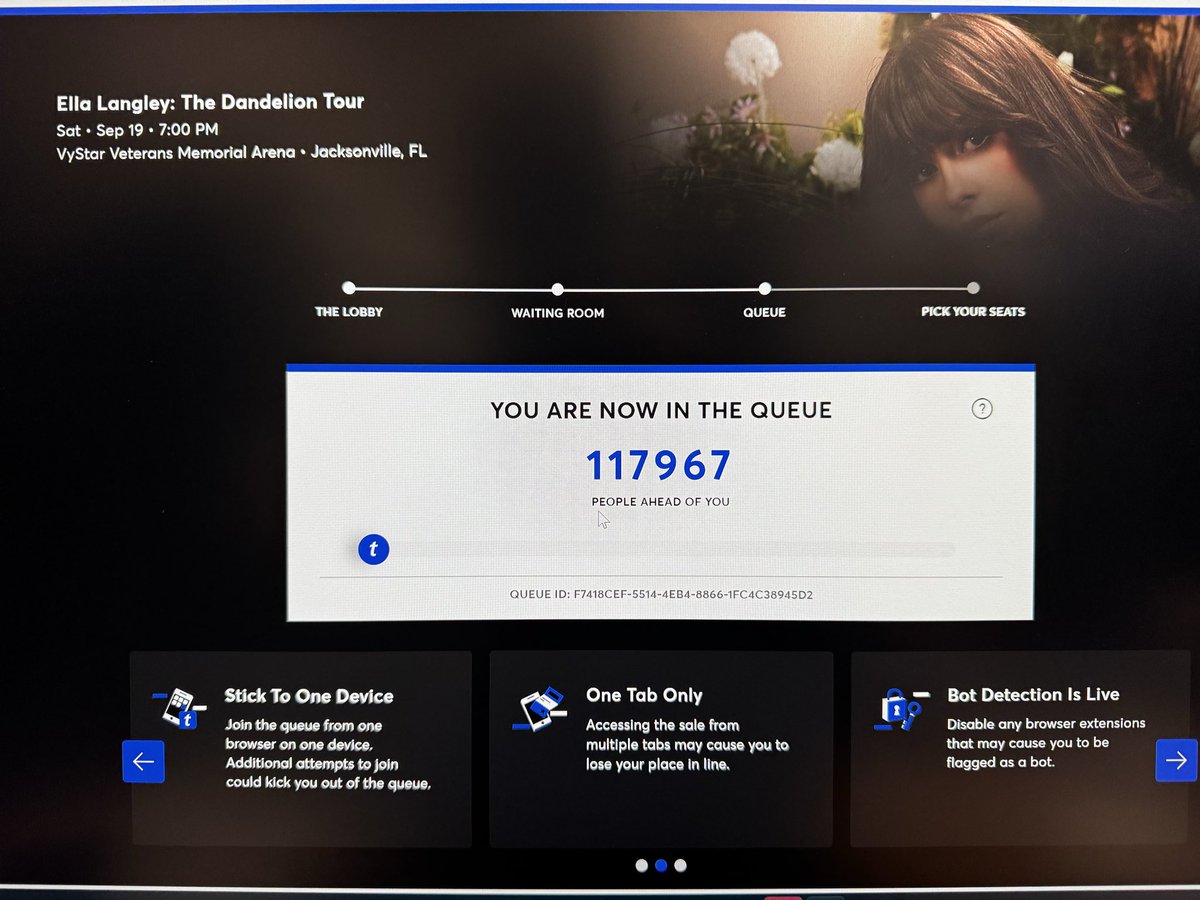Click the 'PICK YOUR SEATS' step label
Image resolution: width=1200 pixels, height=900 pixels.
(x=973, y=312)
